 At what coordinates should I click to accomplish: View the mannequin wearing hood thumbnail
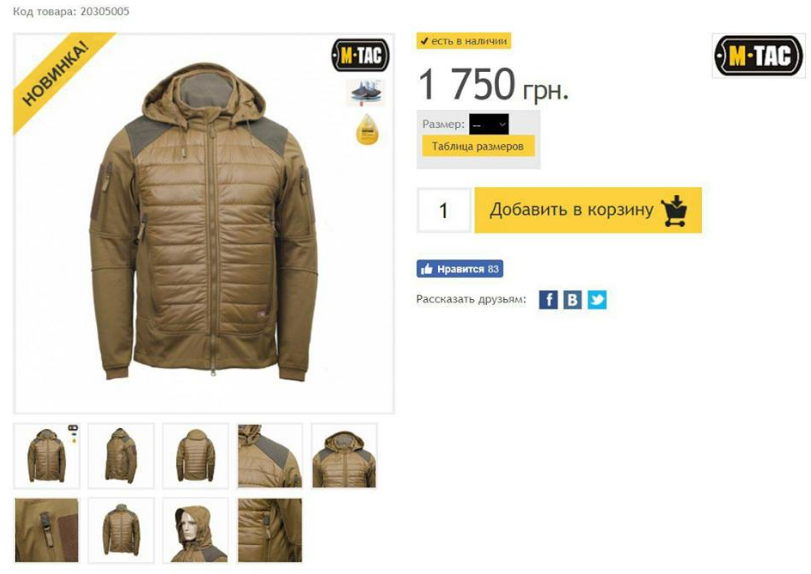click(196, 530)
